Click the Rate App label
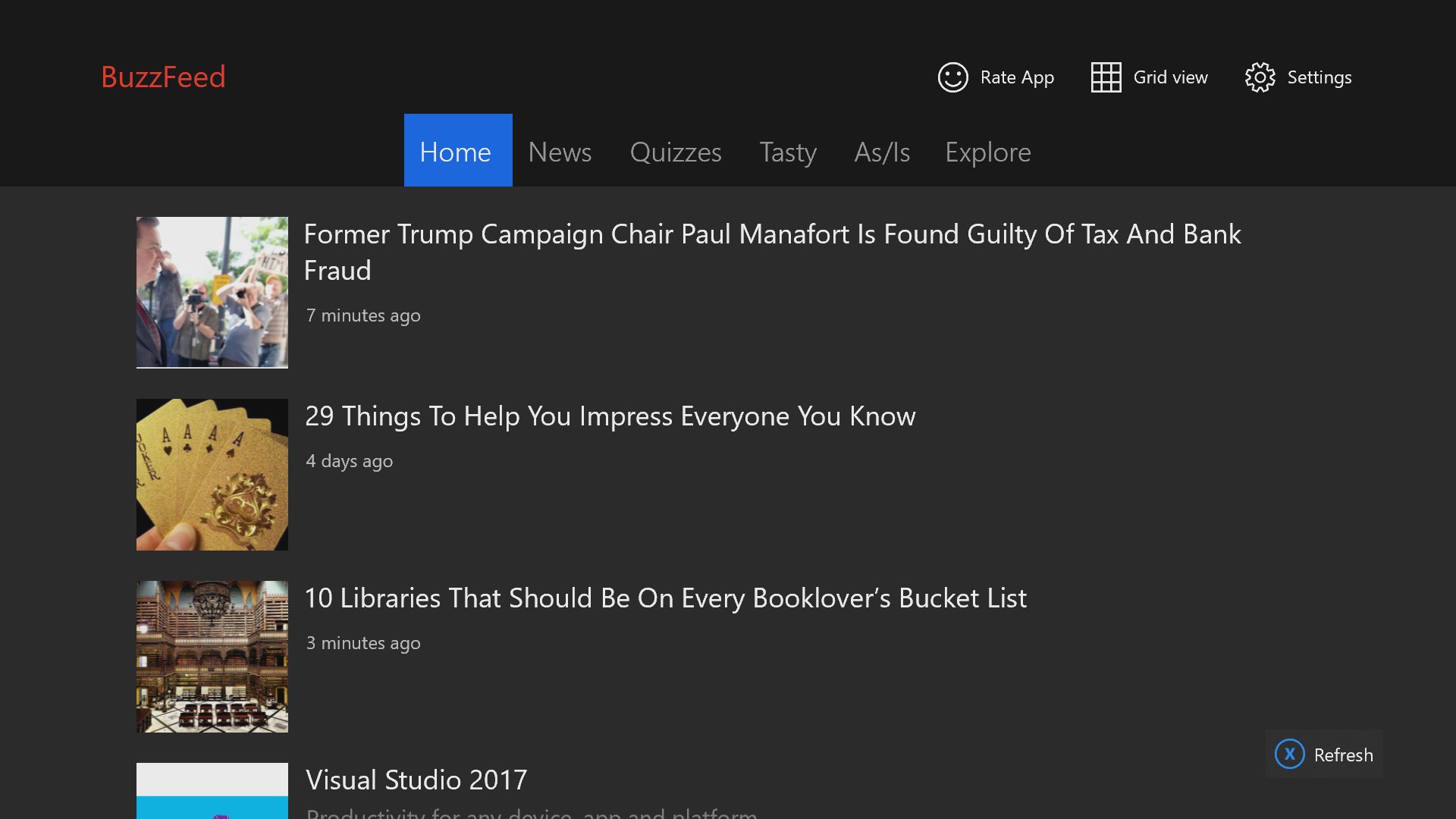Viewport: 1456px width, 819px height. click(x=1017, y=77)
